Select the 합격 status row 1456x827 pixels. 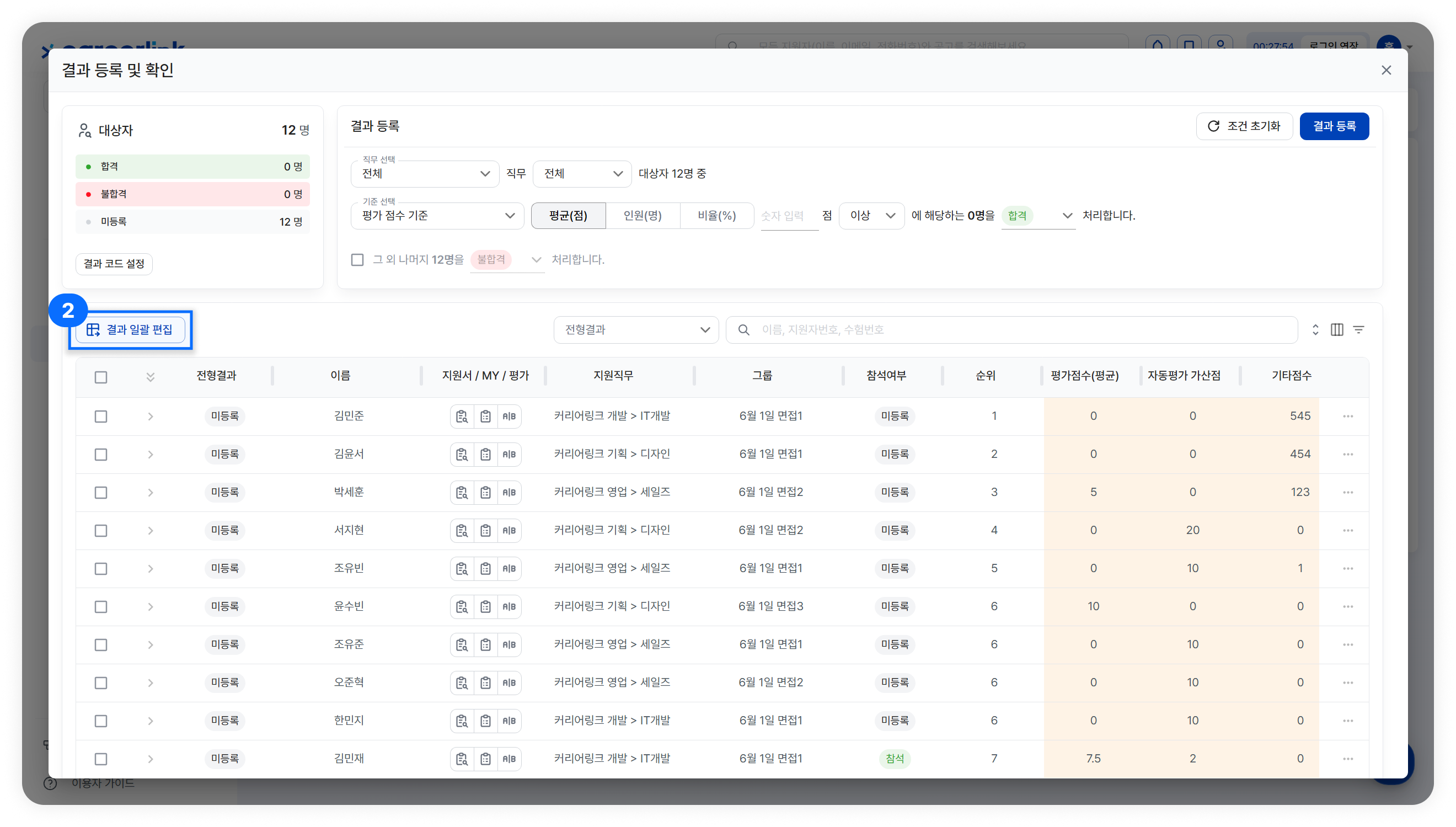[x=192, y=167]
